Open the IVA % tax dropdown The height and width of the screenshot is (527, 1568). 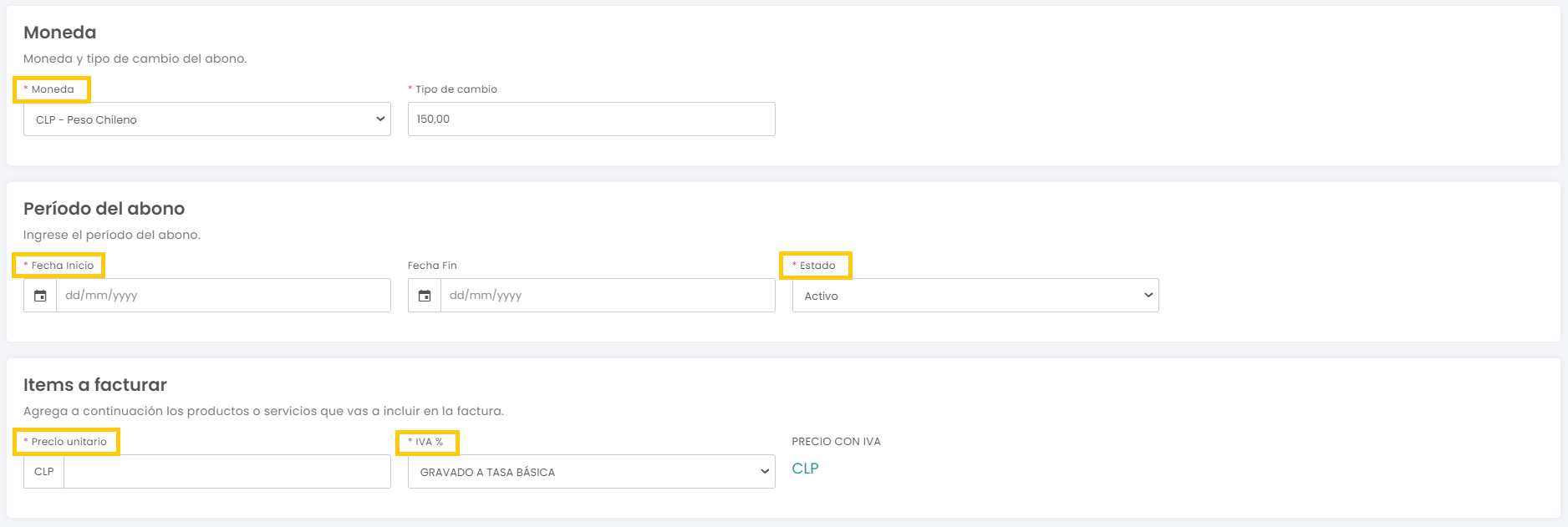[x=592, y=472]
